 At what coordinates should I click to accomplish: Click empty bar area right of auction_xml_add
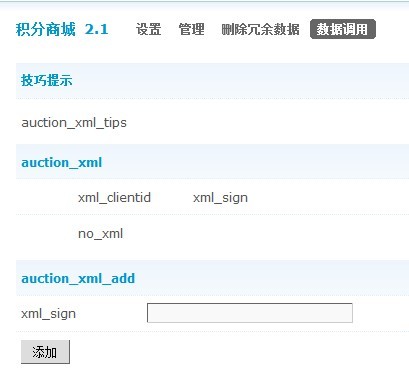click(272, 278)
